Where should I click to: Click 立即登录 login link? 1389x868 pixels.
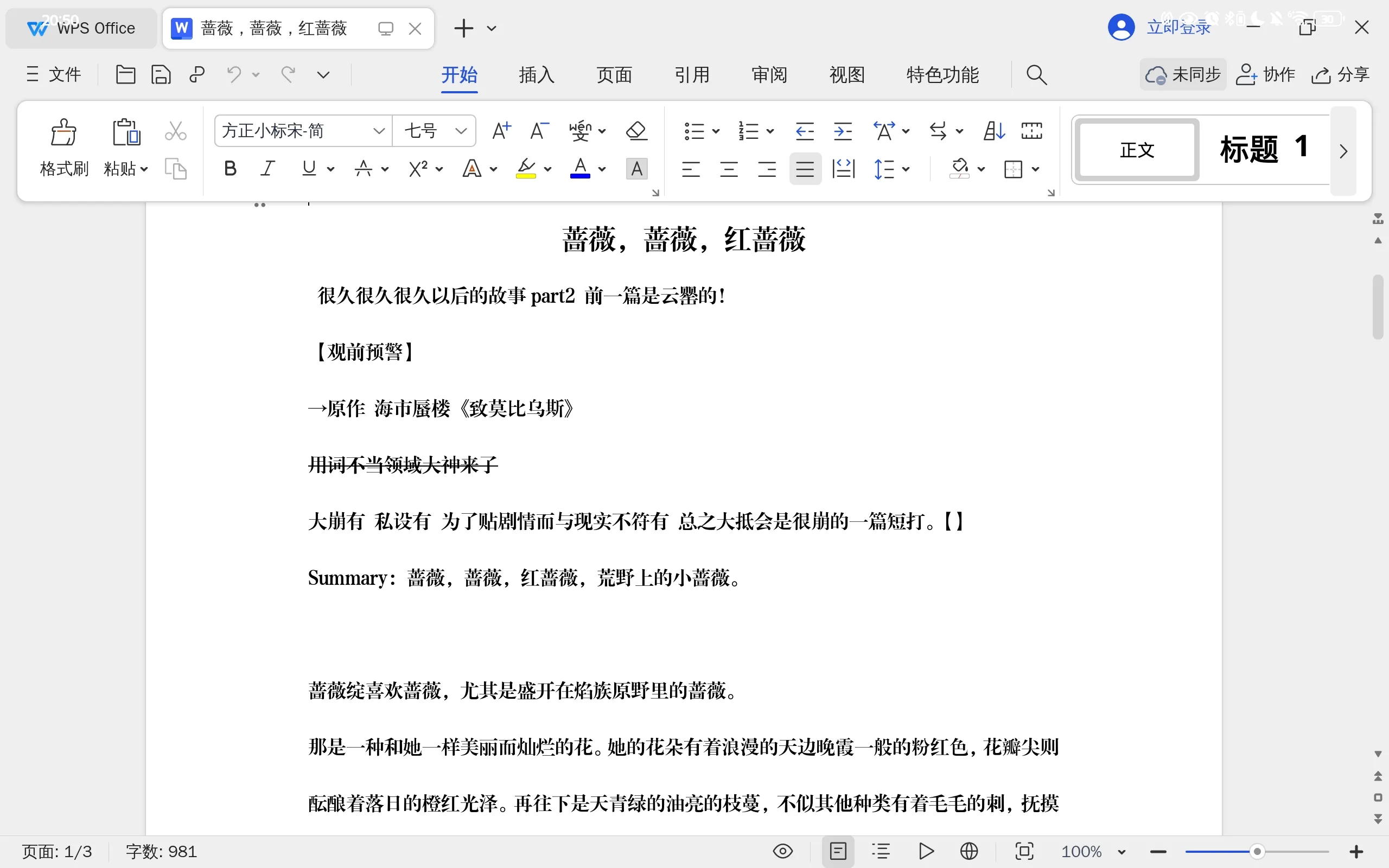coord(1178,27)
